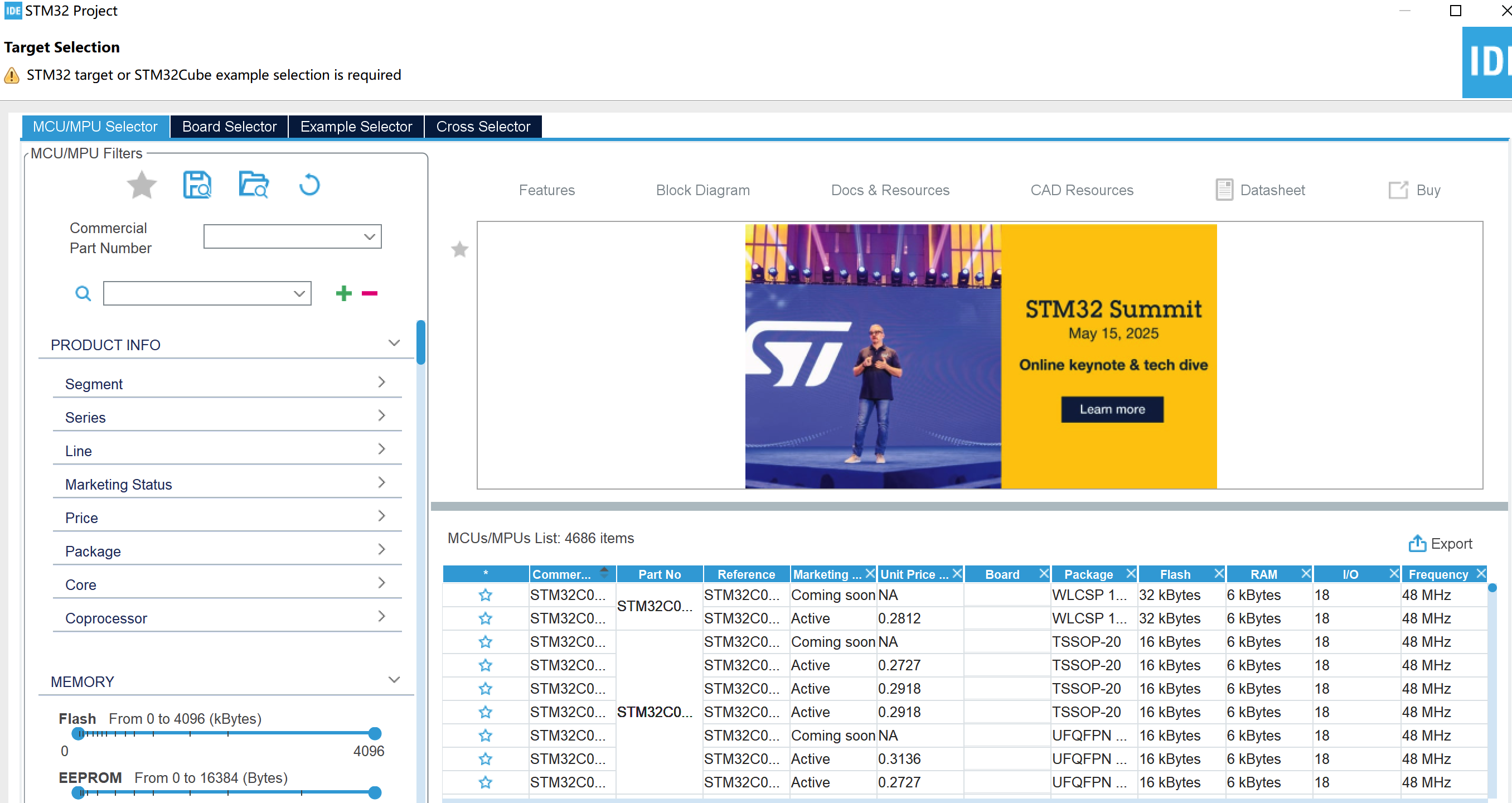Export the MCUs/MPUs list
Image resolution: width=1512 pixels, height=803 pixels.
pos(1441,544)
